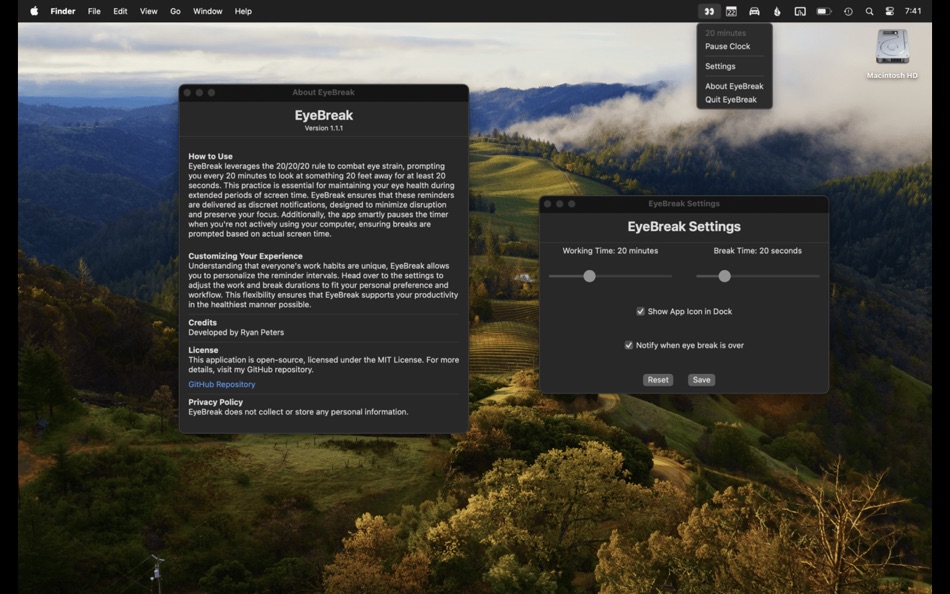Viewport: 950px width, 594px height.
Task: Click the 'Version 1.1.1' text
Action: pos(324,128)
